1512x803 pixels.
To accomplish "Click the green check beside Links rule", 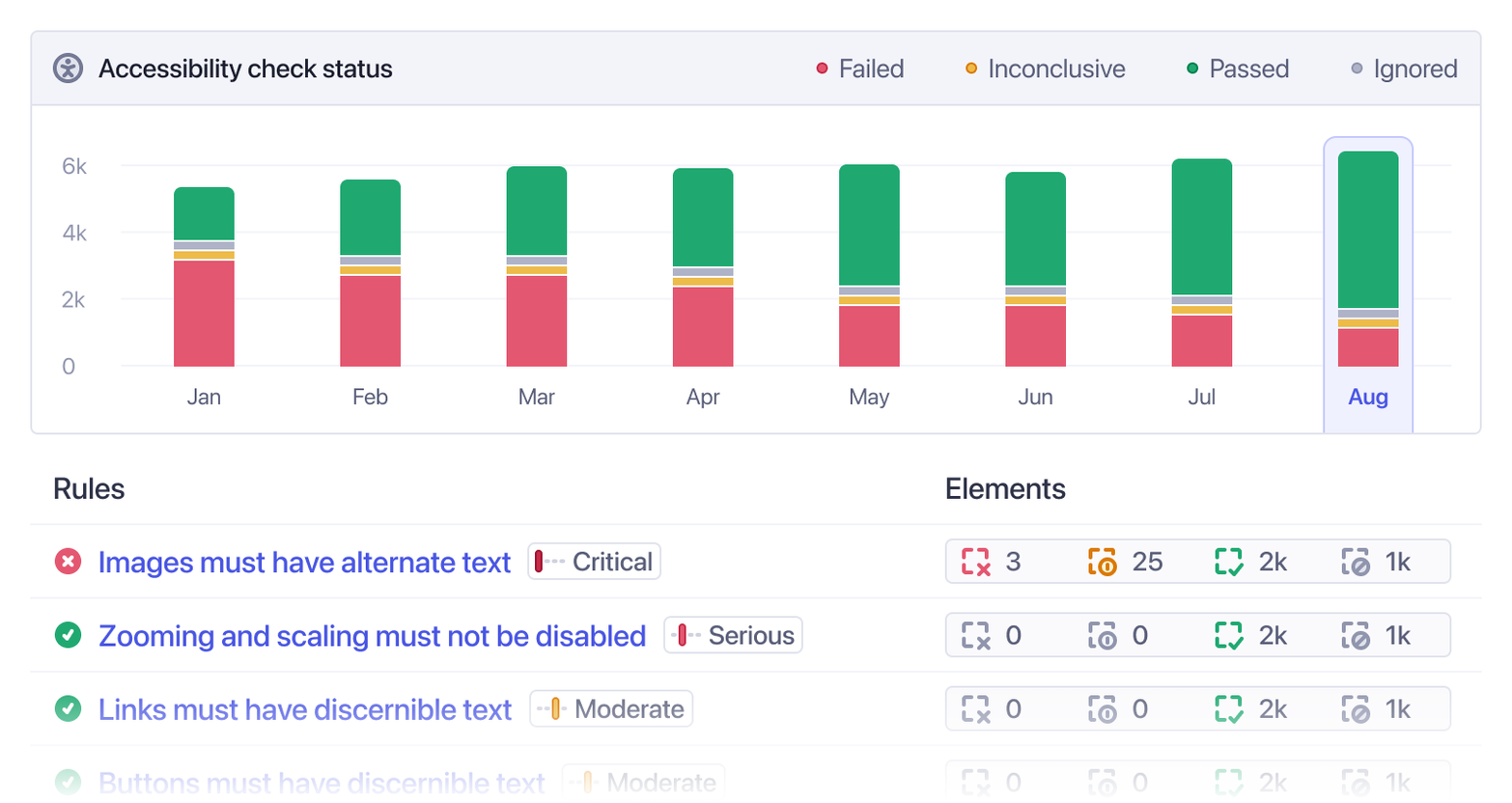I will pyautogui.click(x=67, y=709).
